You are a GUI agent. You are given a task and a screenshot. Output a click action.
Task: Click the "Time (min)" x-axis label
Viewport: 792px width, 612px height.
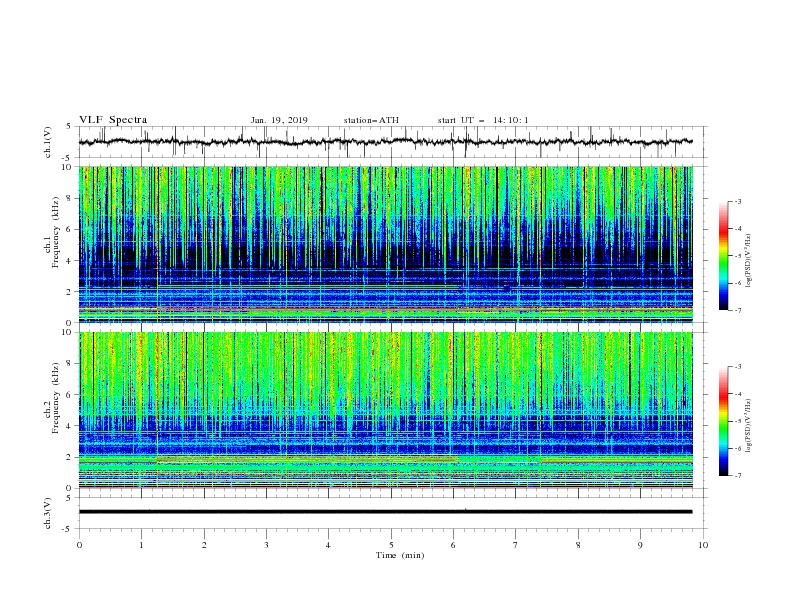click(x=400, y=555)
